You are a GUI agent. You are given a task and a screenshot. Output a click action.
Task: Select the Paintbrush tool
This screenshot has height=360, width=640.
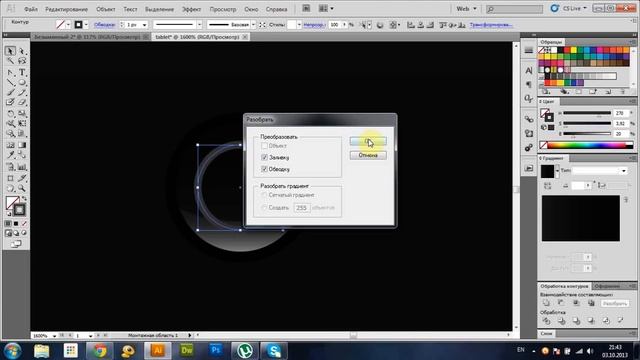[10, 93]
